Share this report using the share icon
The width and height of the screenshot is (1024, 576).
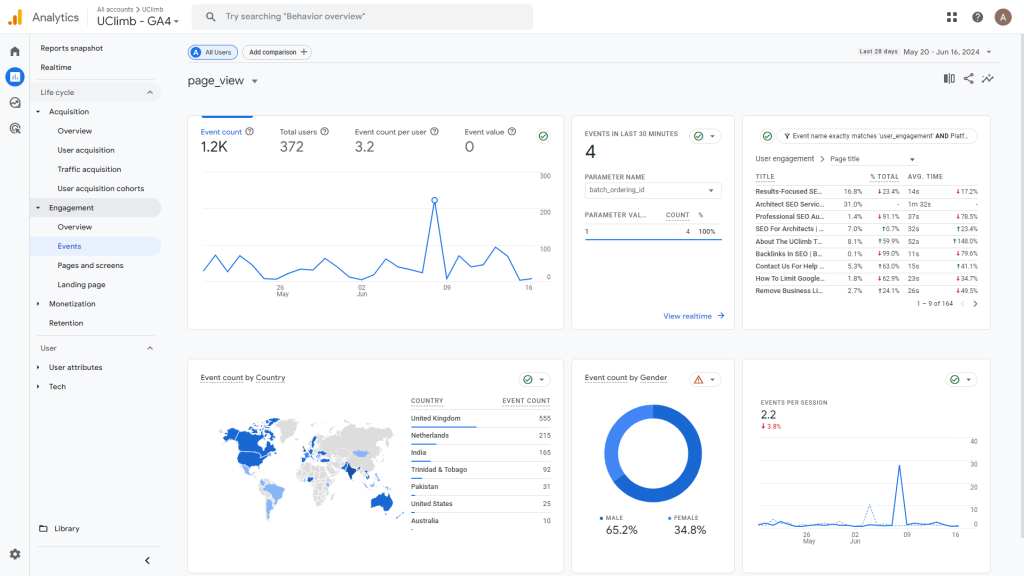point(968,78)
